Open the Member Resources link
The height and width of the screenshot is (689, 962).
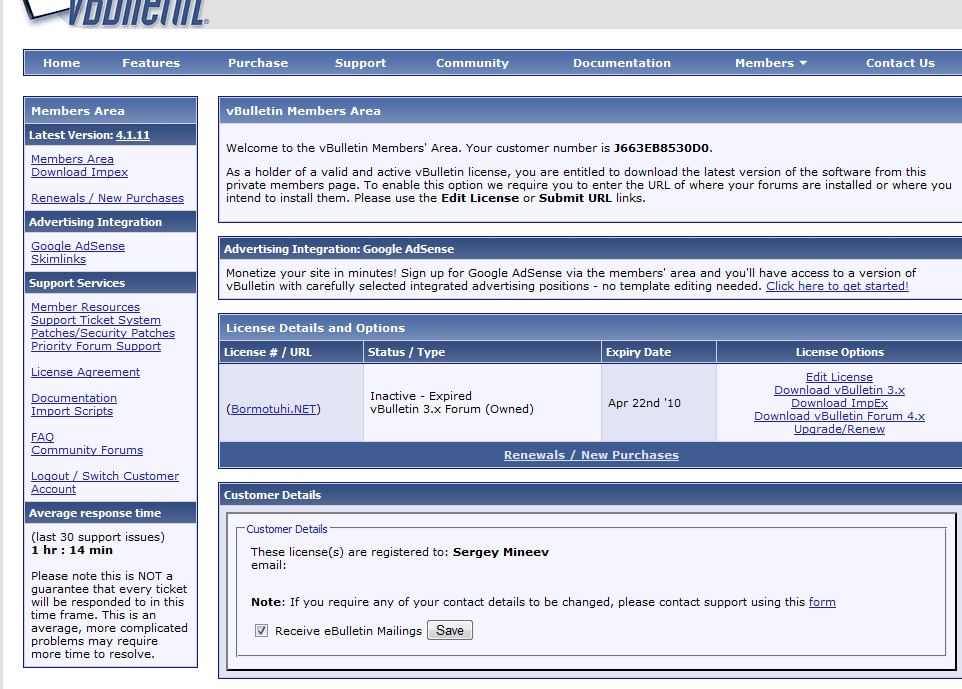click(x=85, y=307)
